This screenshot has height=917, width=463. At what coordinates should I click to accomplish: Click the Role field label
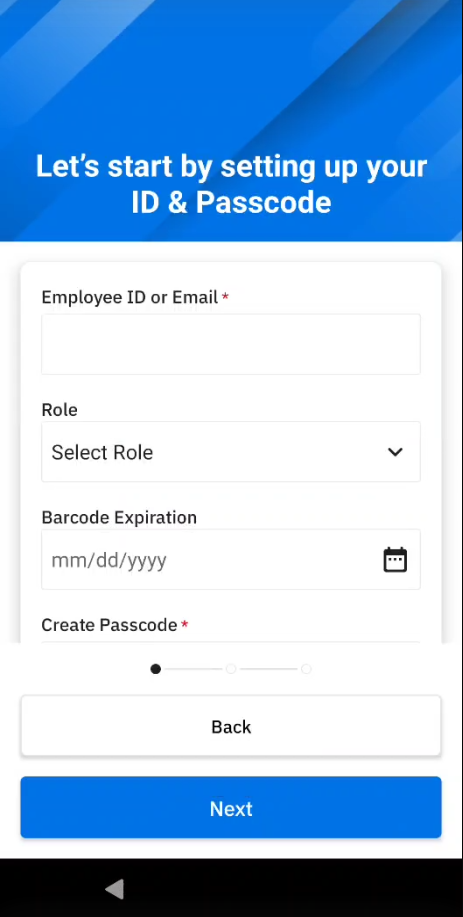[60, 409]
